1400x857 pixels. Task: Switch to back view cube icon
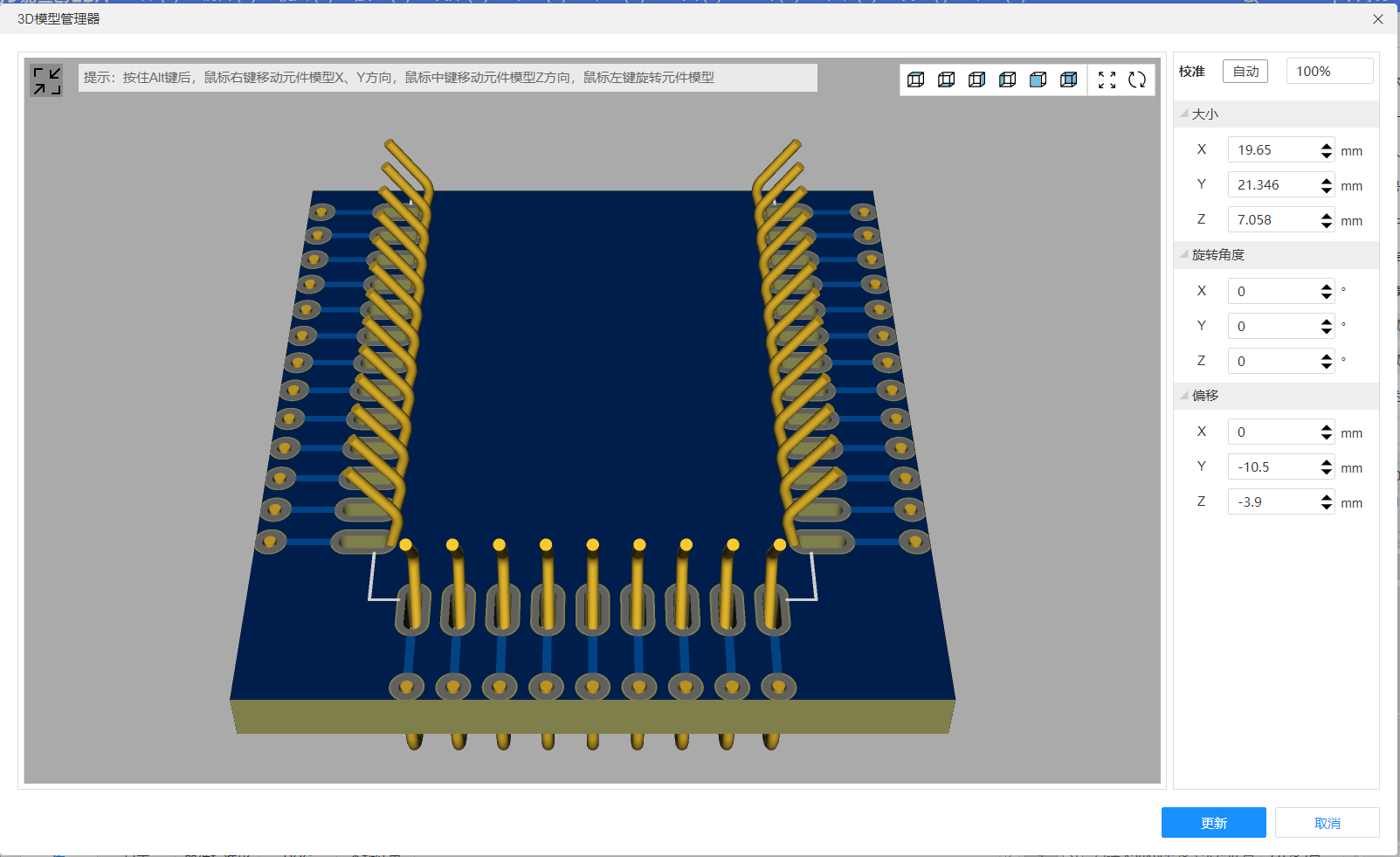click(1069, 79)
